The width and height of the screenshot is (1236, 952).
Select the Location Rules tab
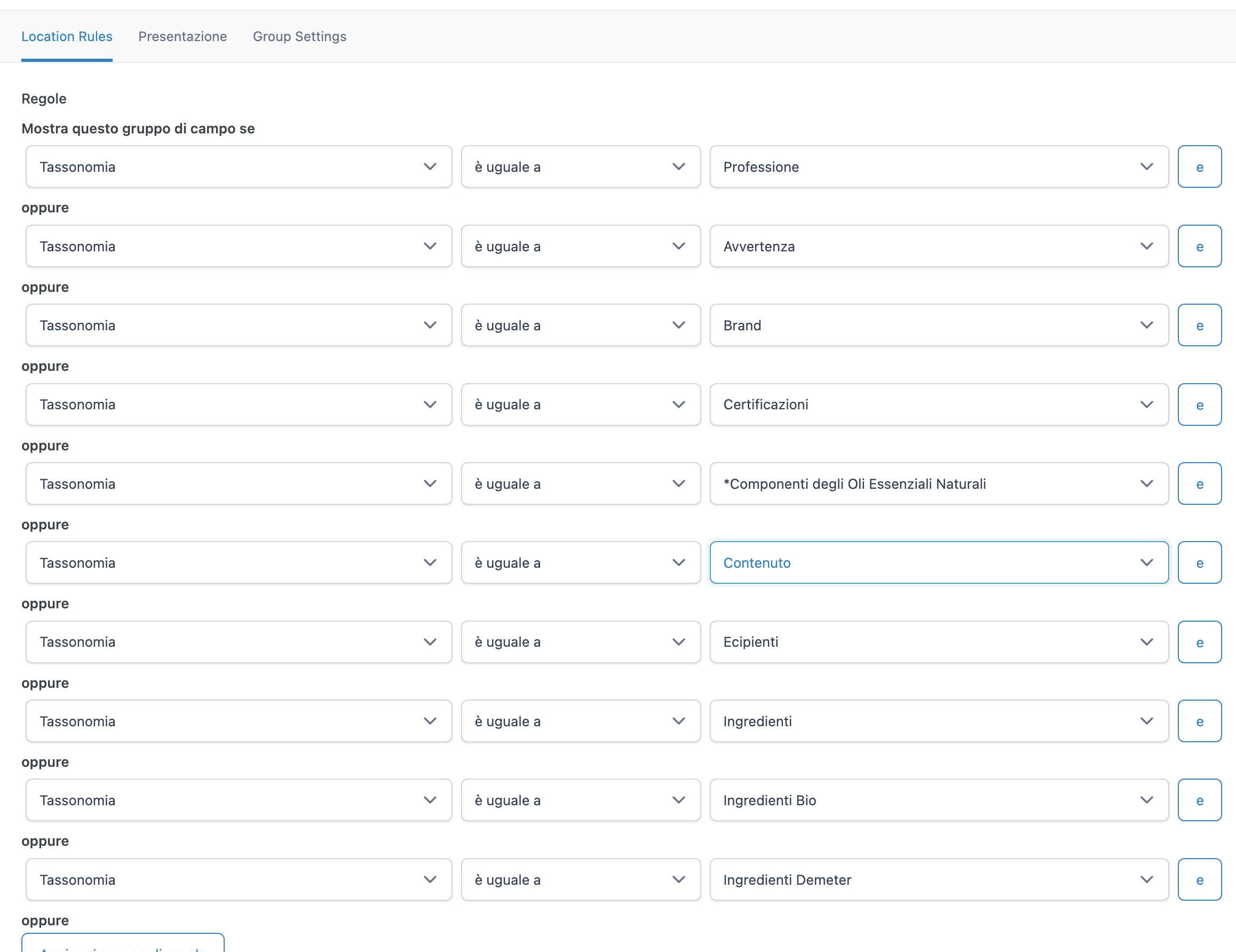coord(67,36)
